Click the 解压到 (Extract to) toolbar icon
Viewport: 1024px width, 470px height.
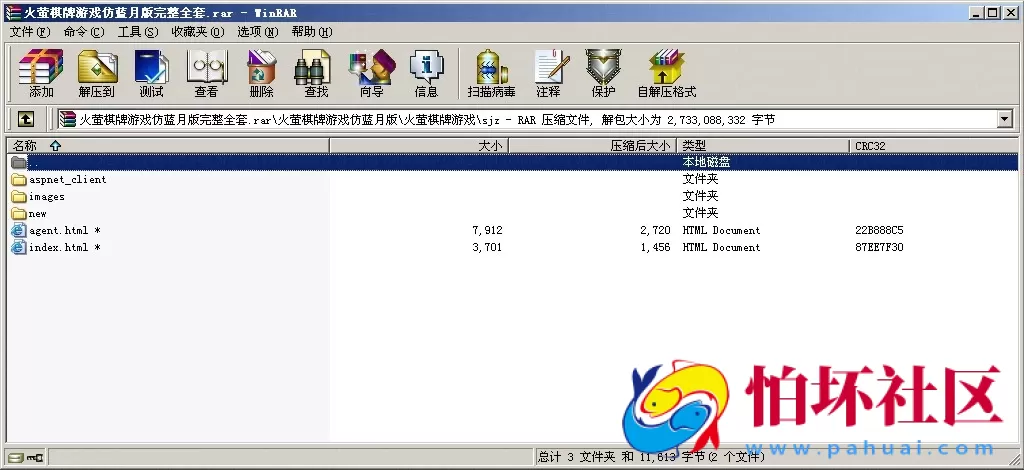tap(97, 72)
